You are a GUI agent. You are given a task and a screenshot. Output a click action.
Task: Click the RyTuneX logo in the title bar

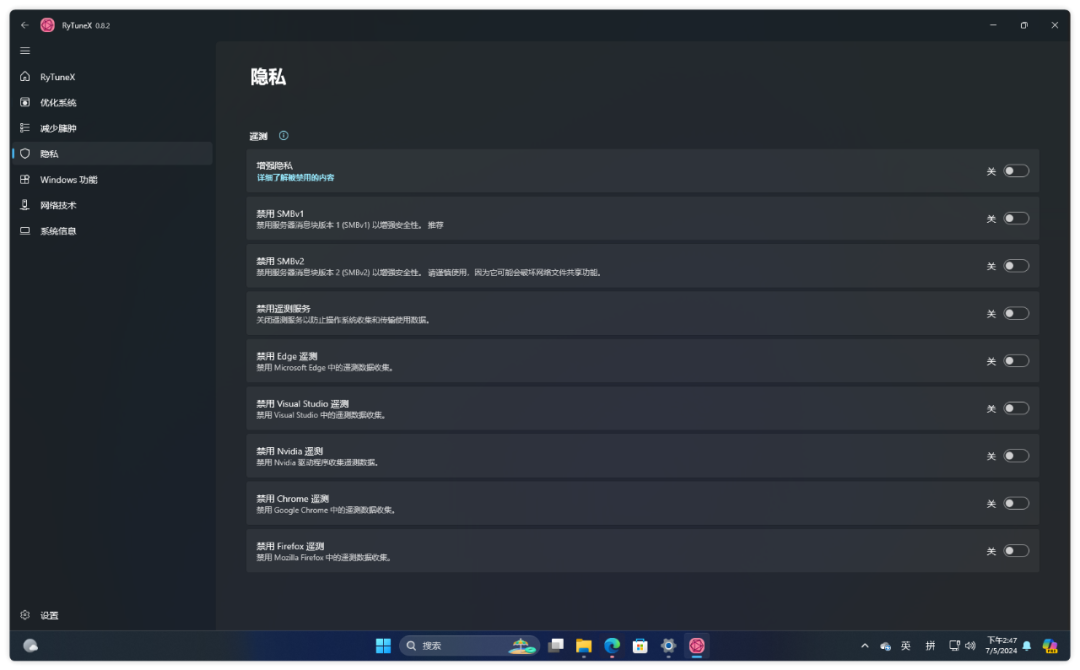(48, 25)
